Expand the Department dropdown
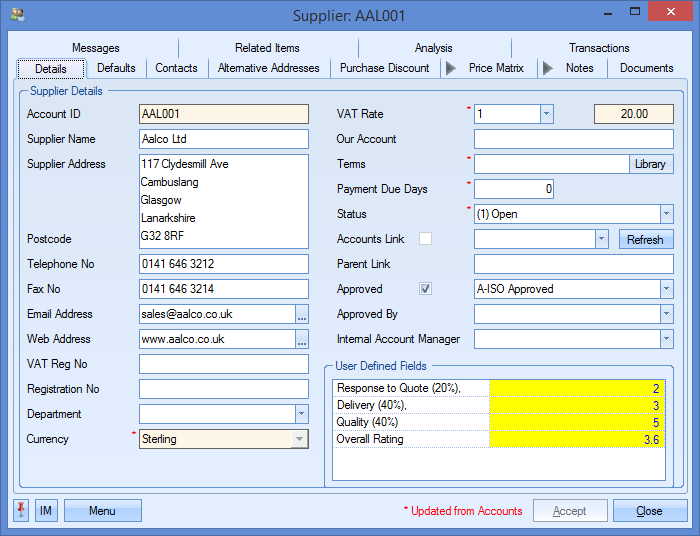 point(301,414)
